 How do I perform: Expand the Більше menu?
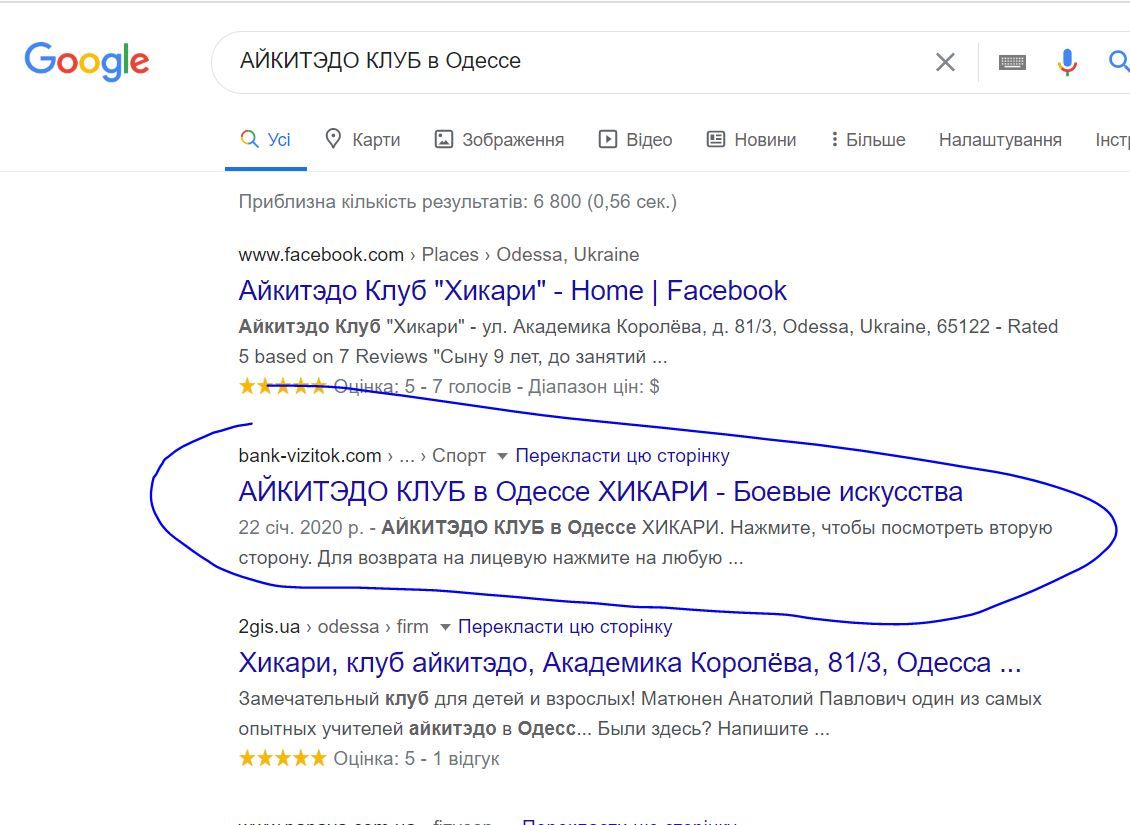coord(867,140)
